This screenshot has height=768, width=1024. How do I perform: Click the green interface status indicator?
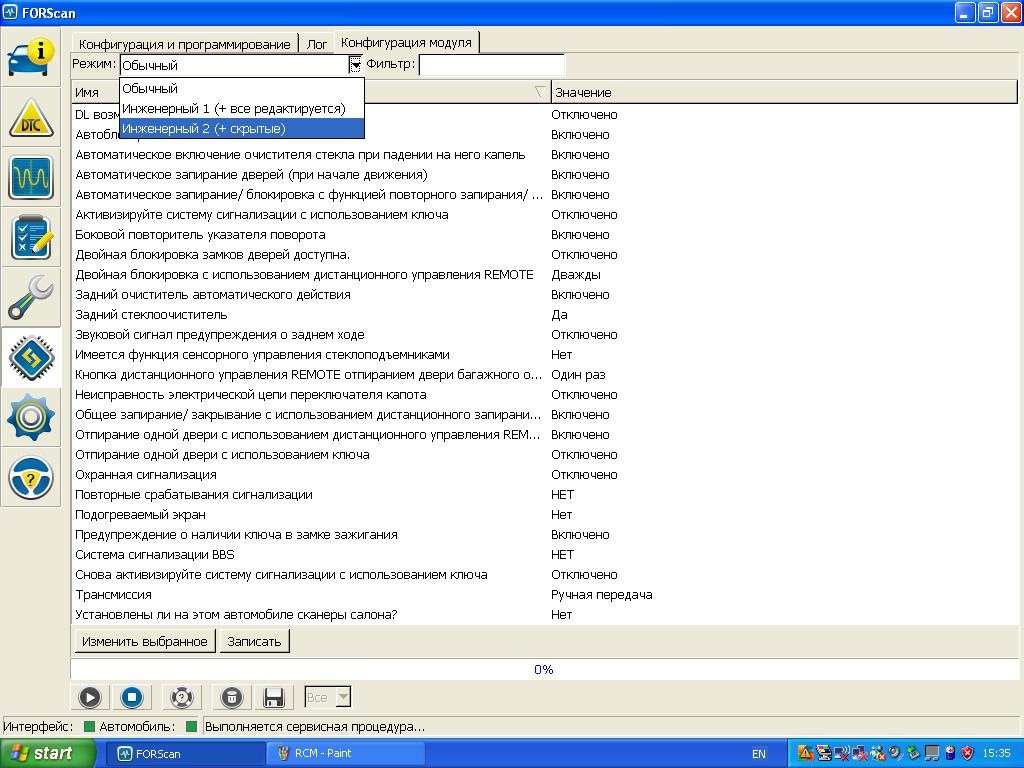pos(89,726)
